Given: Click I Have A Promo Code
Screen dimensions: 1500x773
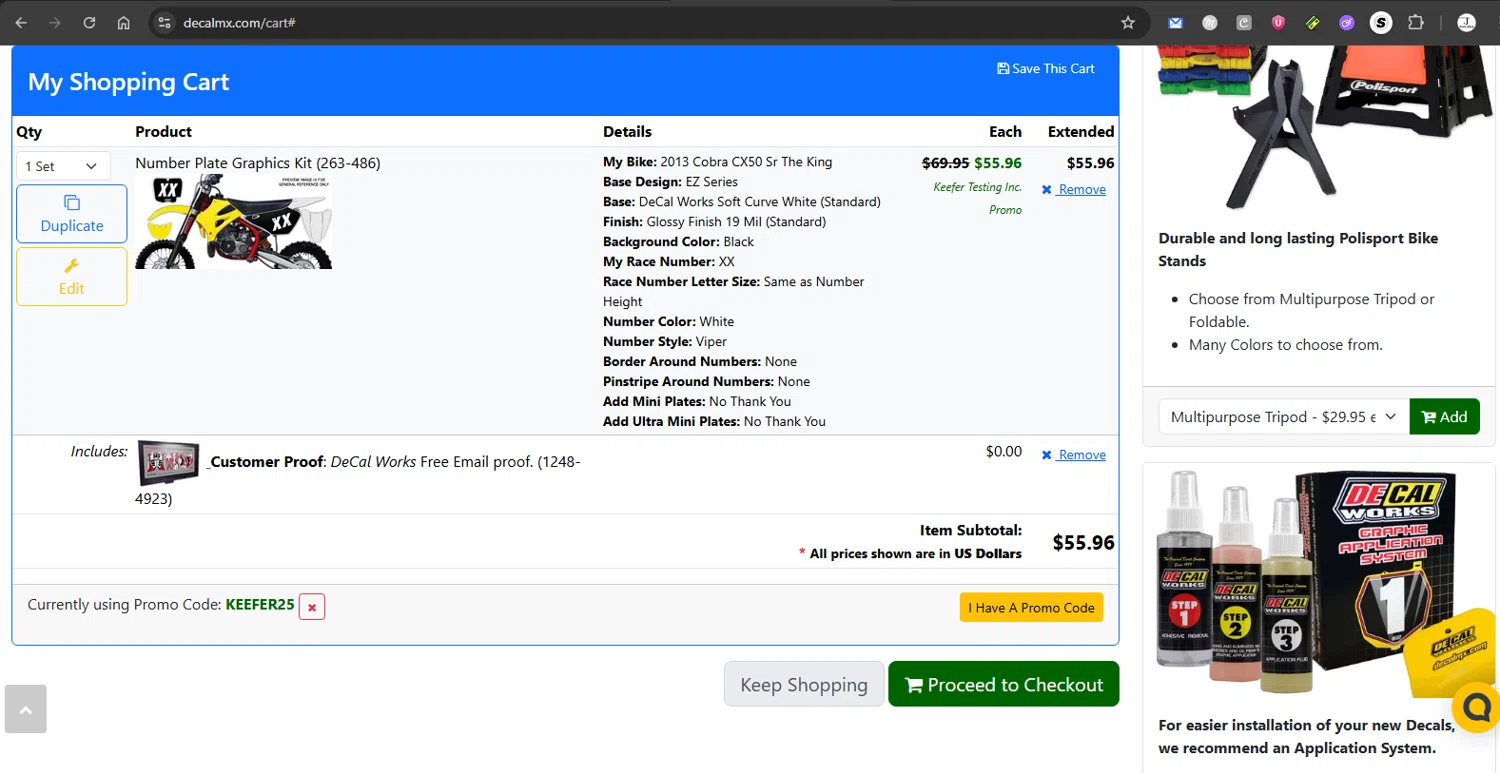Looking at the screenshot, I should [x=1031, y=608].
